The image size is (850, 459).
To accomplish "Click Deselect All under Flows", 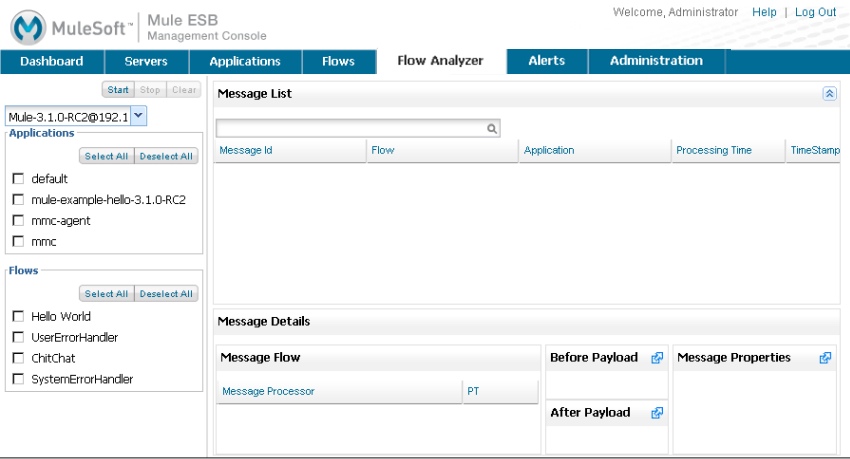I will tap(166, 294).
